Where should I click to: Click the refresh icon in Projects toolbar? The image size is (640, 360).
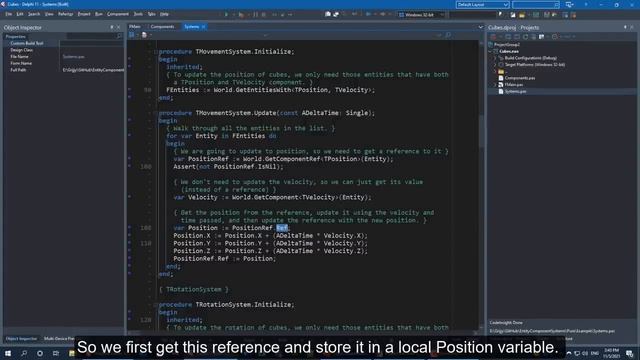(x=525, y=37)
